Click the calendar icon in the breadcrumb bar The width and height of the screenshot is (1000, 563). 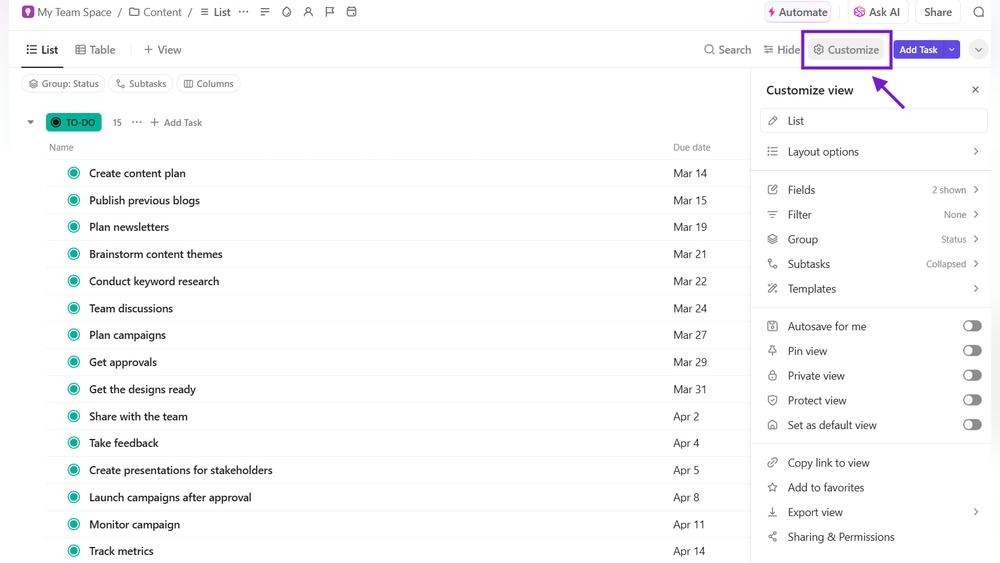[351, 12]
